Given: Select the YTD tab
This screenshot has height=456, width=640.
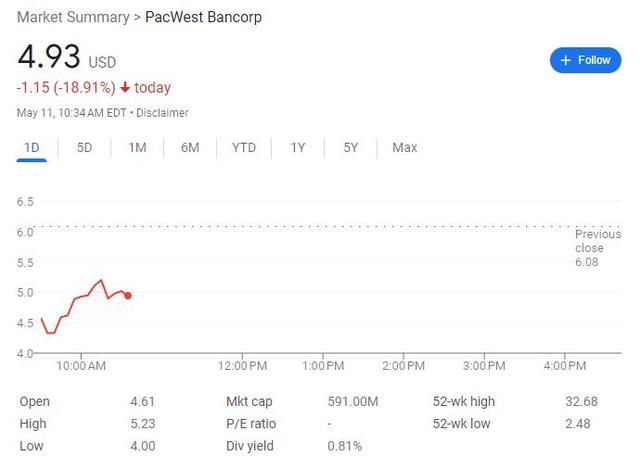Looking at the screenshot, I should [x=244, y=148].
